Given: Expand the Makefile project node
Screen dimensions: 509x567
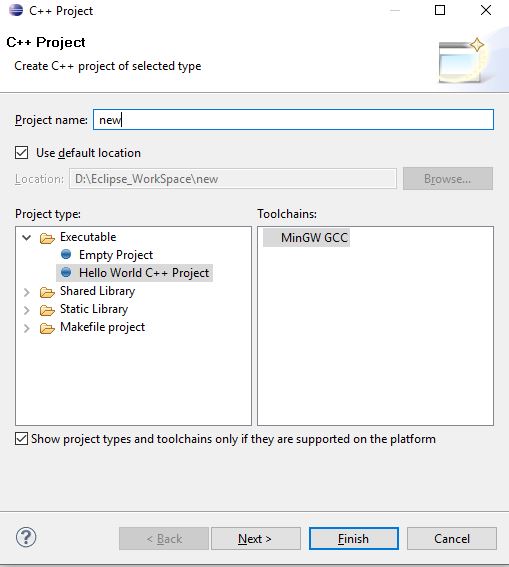Looking at the screenshot, I should [26, 328].
